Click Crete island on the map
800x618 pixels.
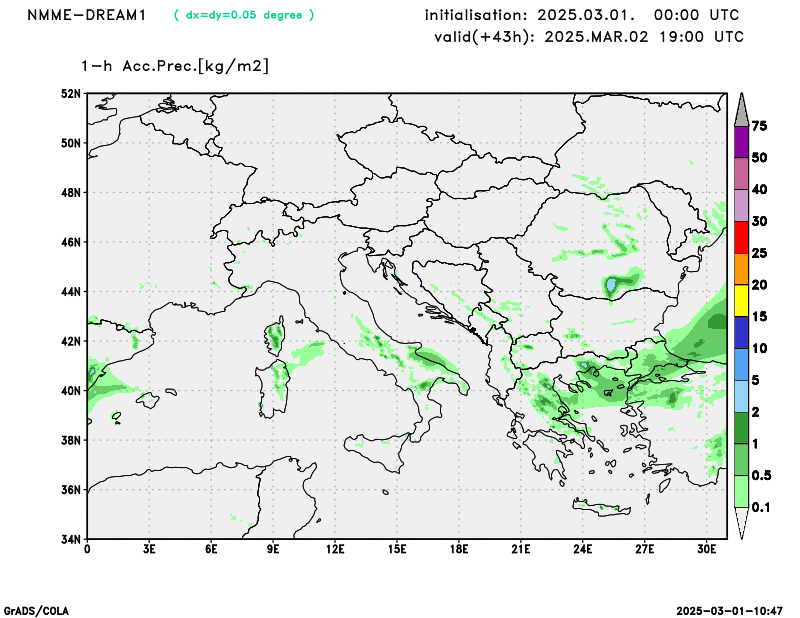click(602, 508)
